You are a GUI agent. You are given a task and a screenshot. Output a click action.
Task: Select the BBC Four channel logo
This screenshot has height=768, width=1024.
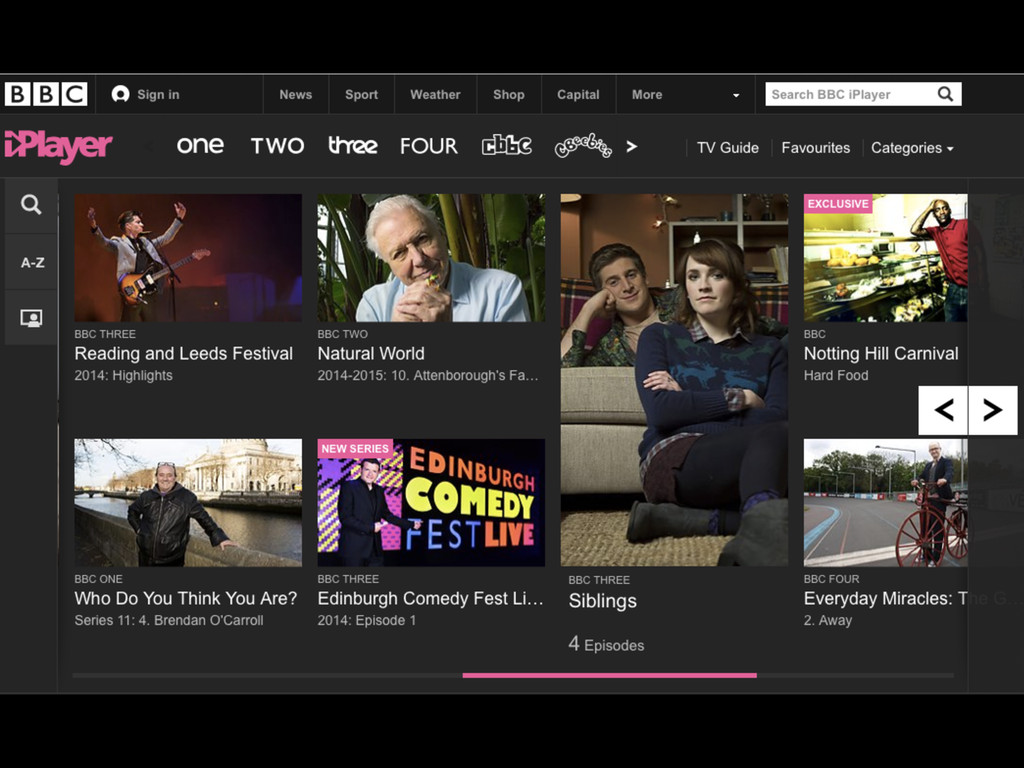pyautogui.click(x=428, y=146)
